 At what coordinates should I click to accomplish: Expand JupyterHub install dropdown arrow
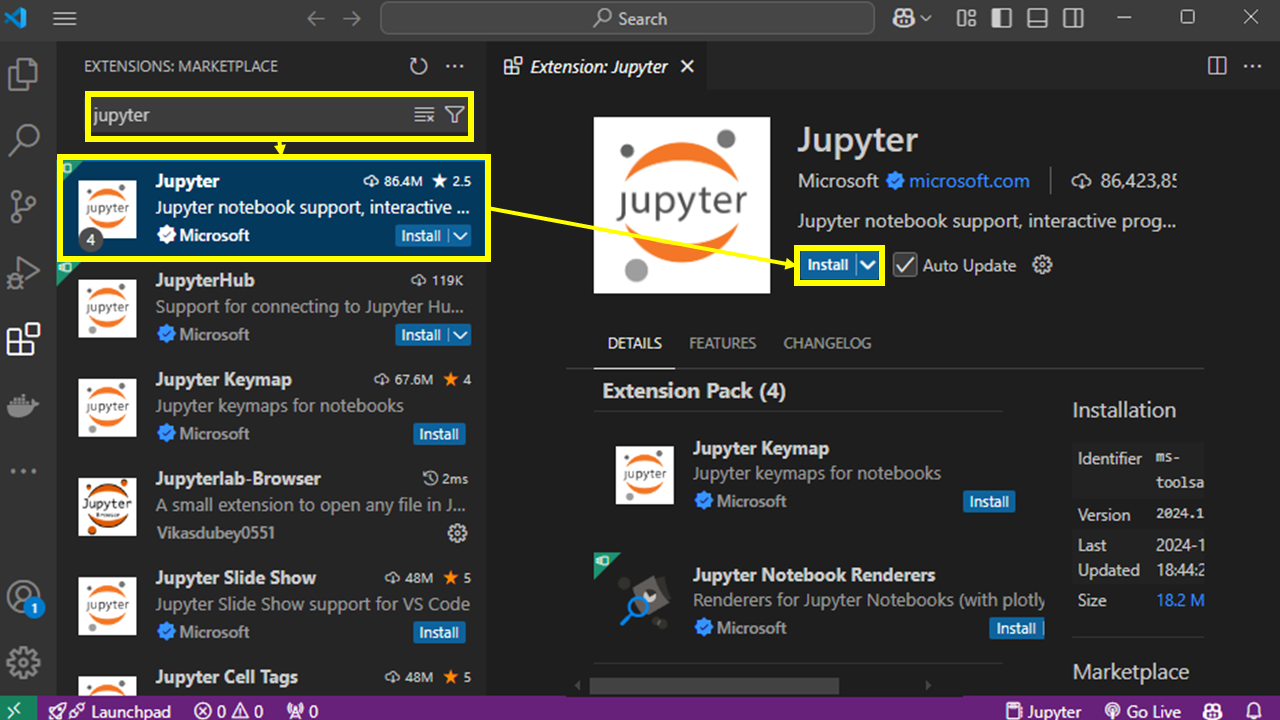[460, 335]
